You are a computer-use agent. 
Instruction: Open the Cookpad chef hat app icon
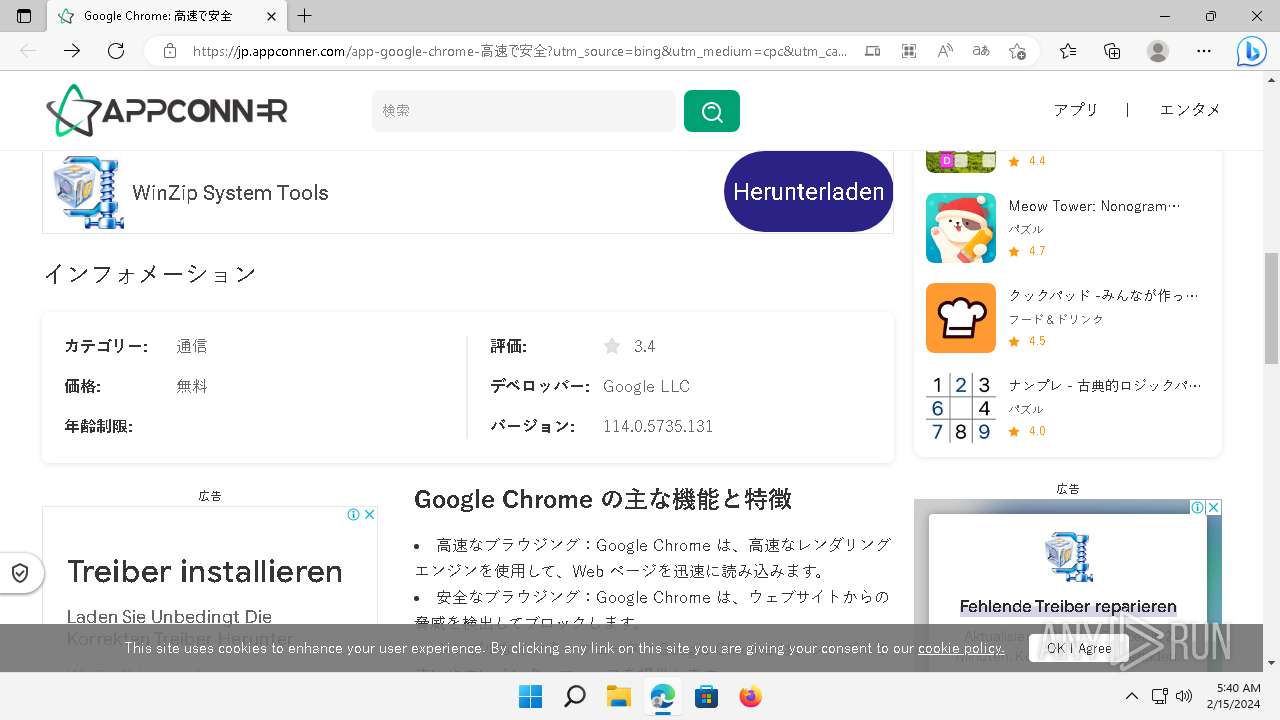click(961, 318)
